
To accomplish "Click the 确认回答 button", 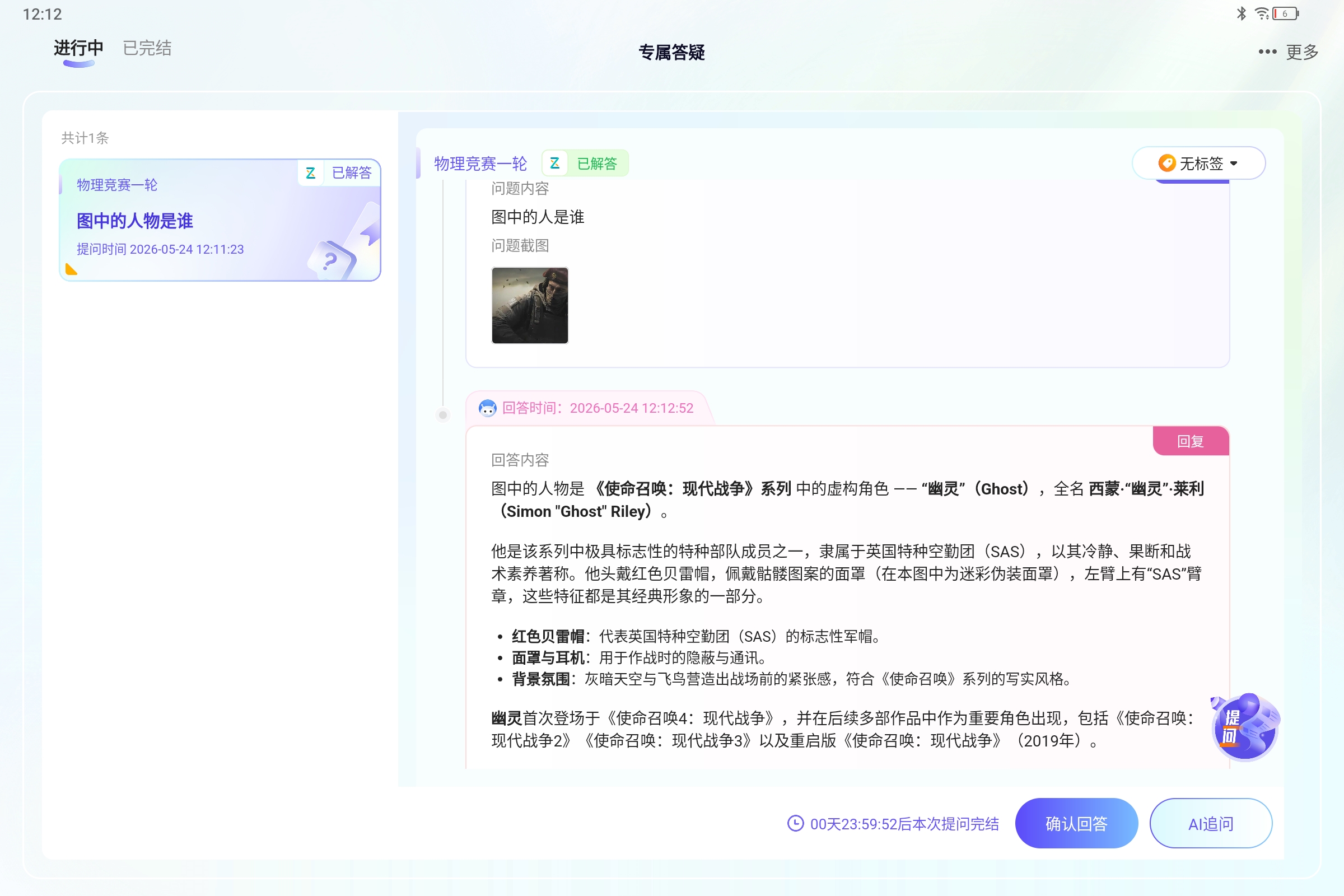I will coord(1076,823).
